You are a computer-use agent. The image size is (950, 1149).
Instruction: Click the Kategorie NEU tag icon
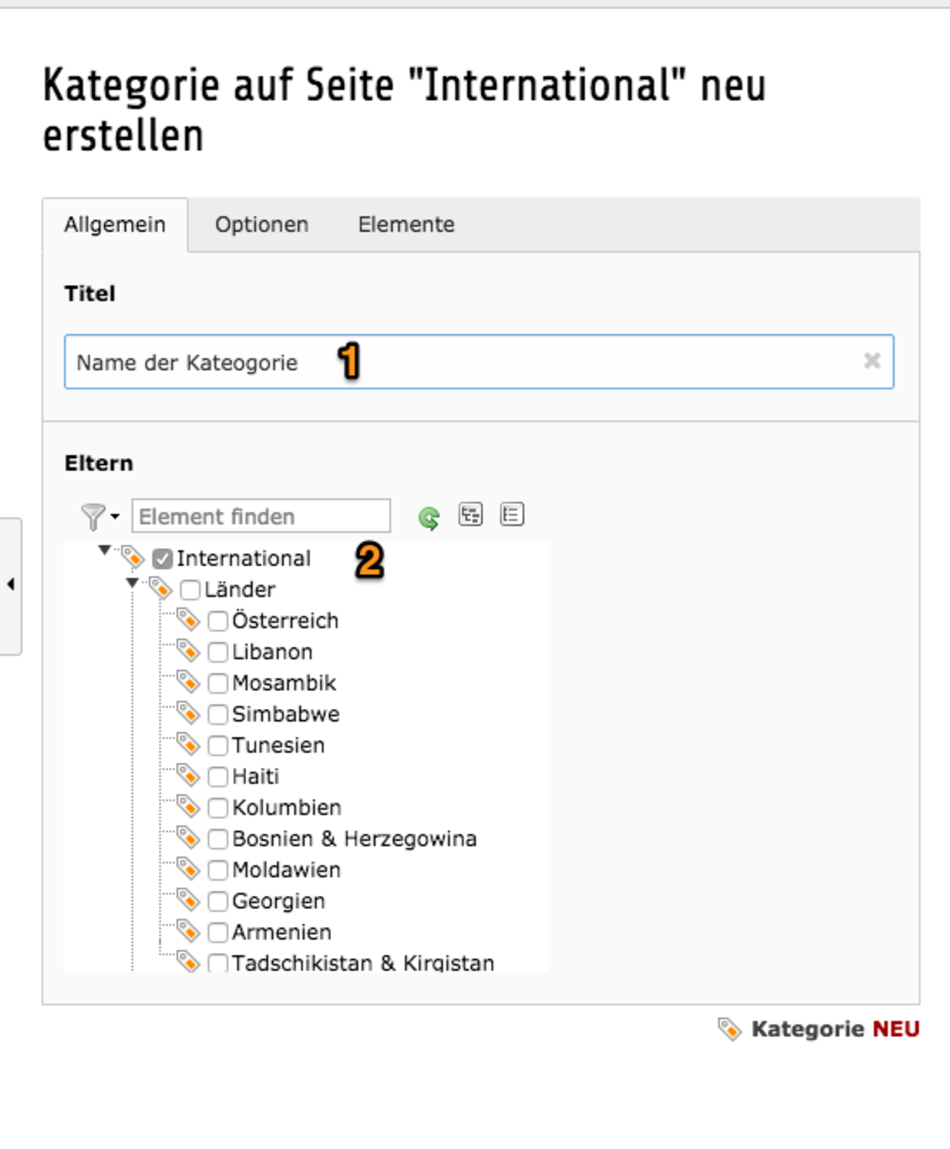[729, 1029]
